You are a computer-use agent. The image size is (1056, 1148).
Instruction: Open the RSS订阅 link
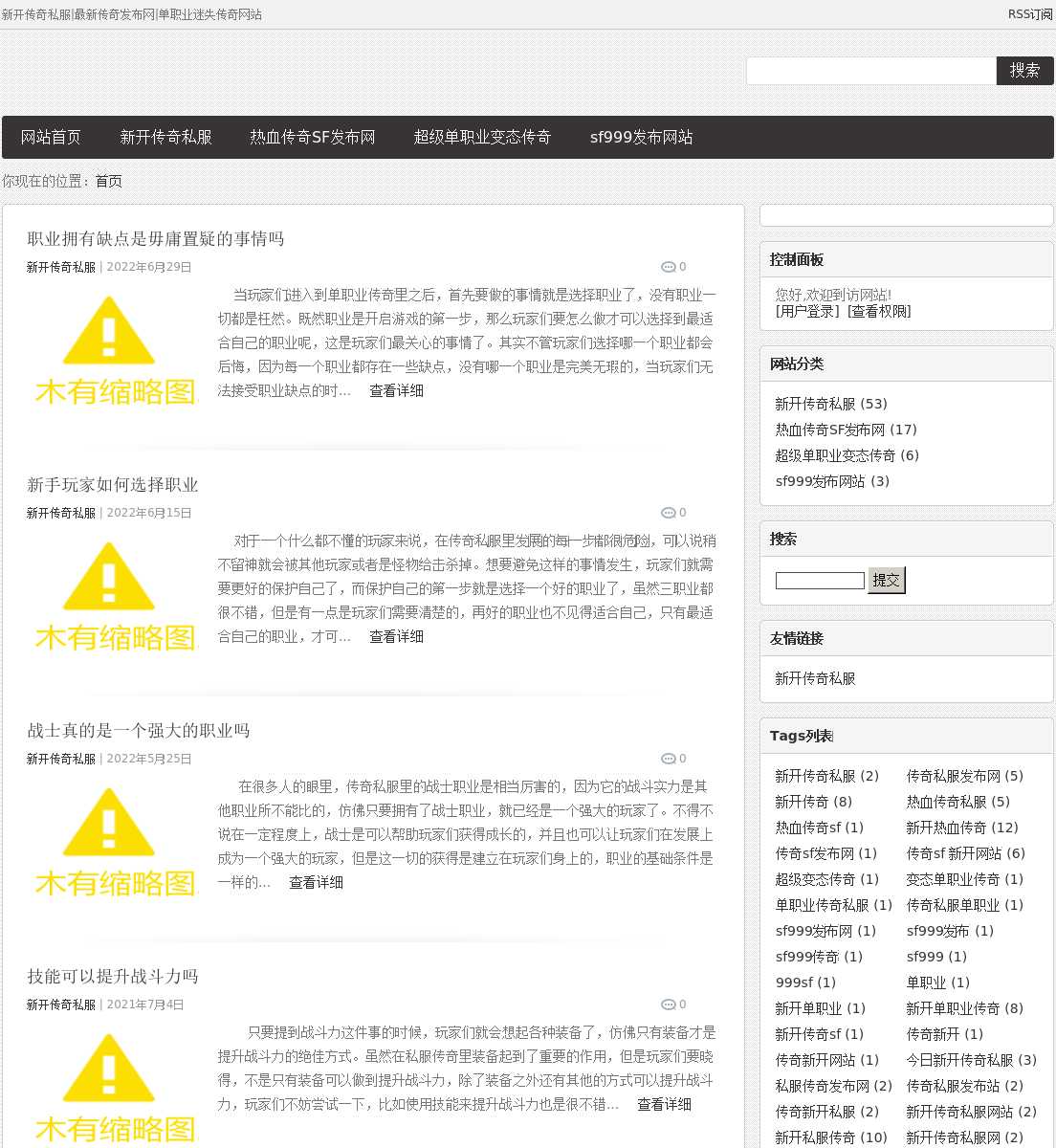[x=1029, y=14]
